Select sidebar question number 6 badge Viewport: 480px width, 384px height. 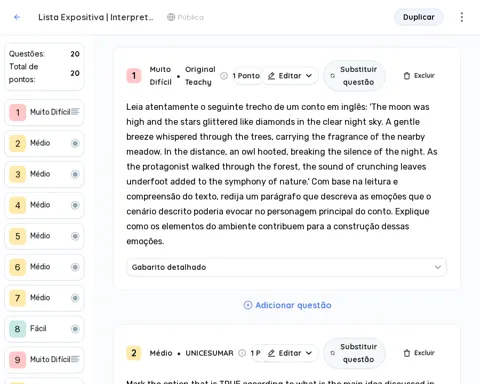pos(18,267)
